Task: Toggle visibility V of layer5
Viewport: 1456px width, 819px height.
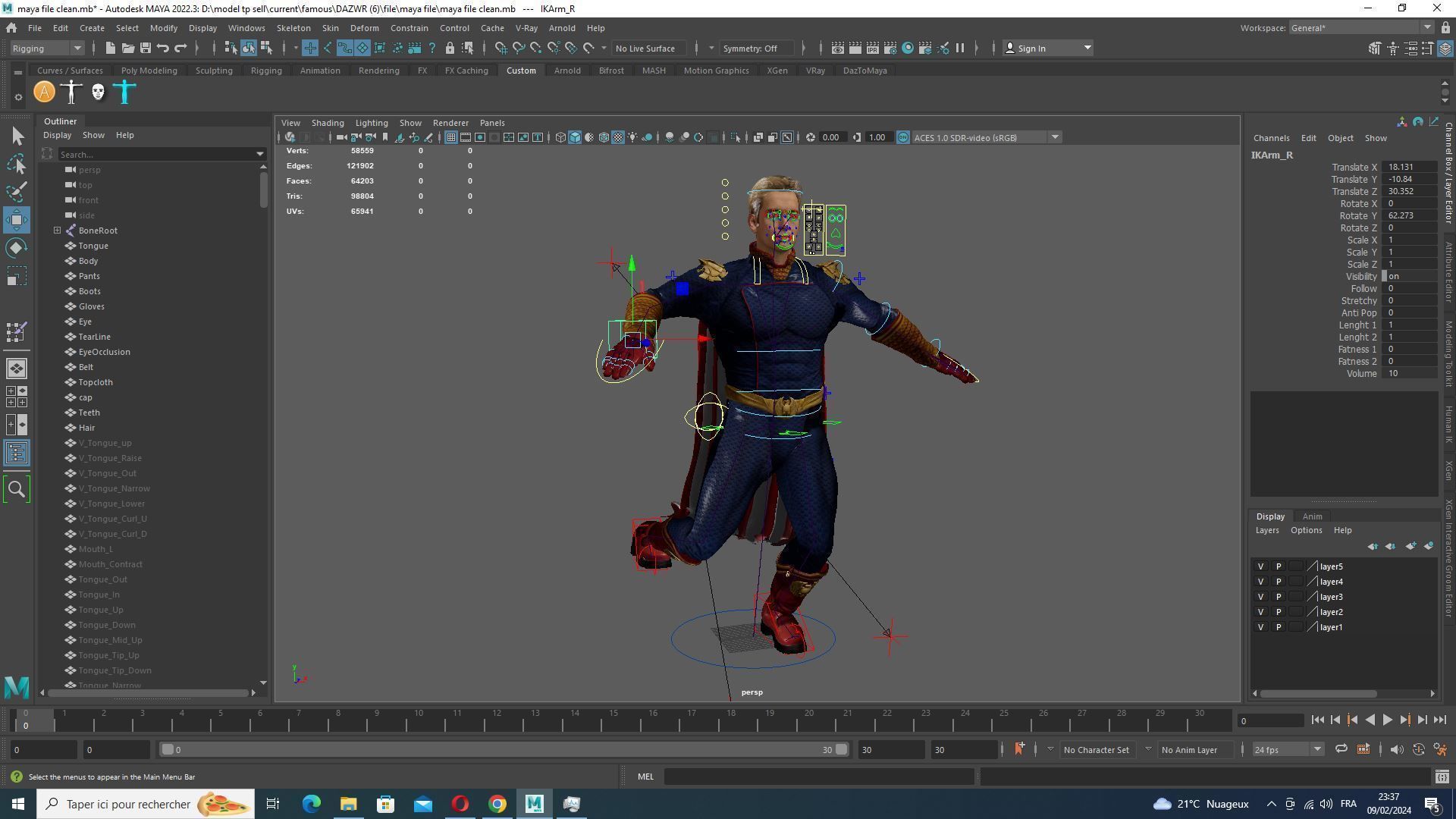Action: (1261, 566)
